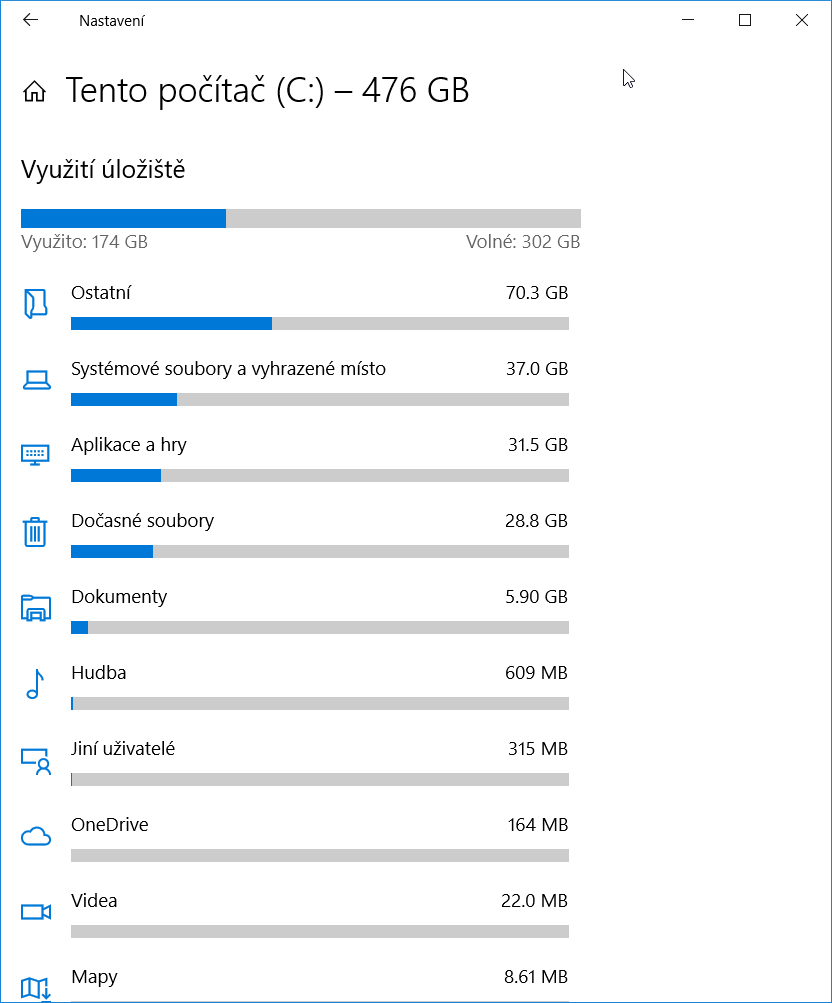Go back with the back arrow
Image resolution: width=832 pixels, height=1003 pixels.
tap(30, 20)
